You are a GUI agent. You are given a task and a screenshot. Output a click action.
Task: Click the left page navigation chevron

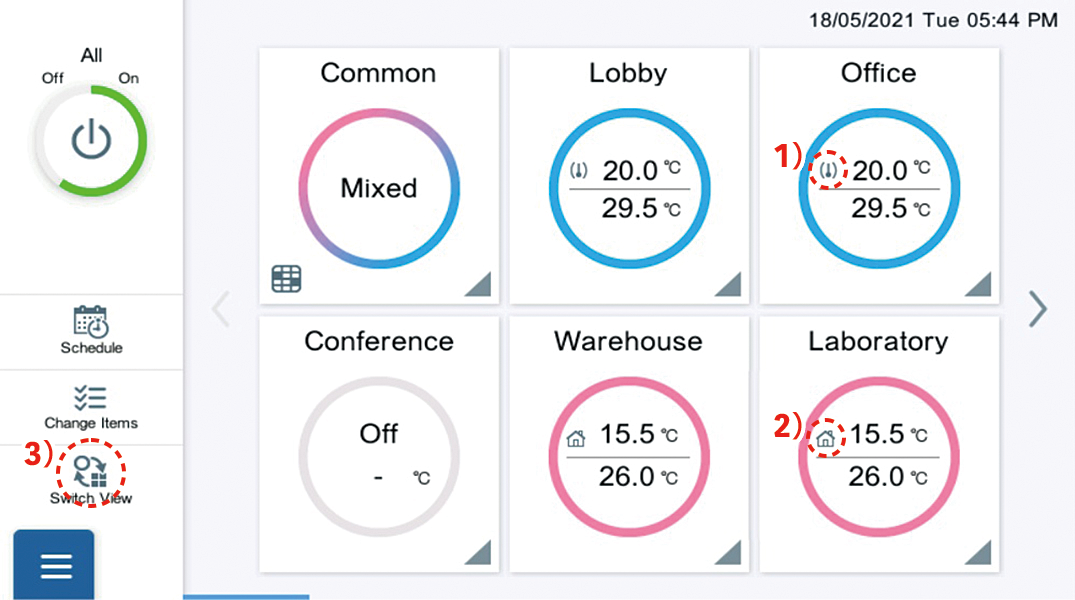point(220,310)
